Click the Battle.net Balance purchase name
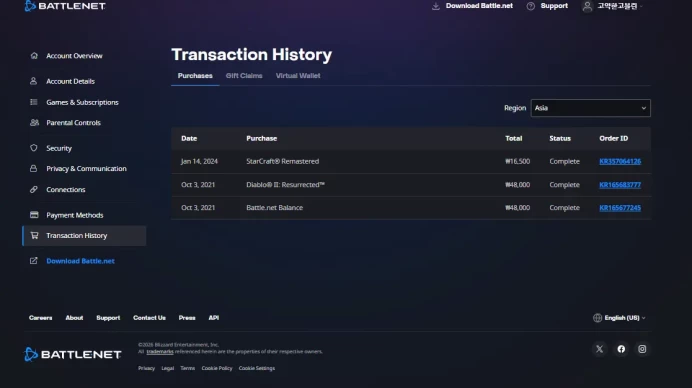Screen dimensions: 692x388 coord(275,208)
